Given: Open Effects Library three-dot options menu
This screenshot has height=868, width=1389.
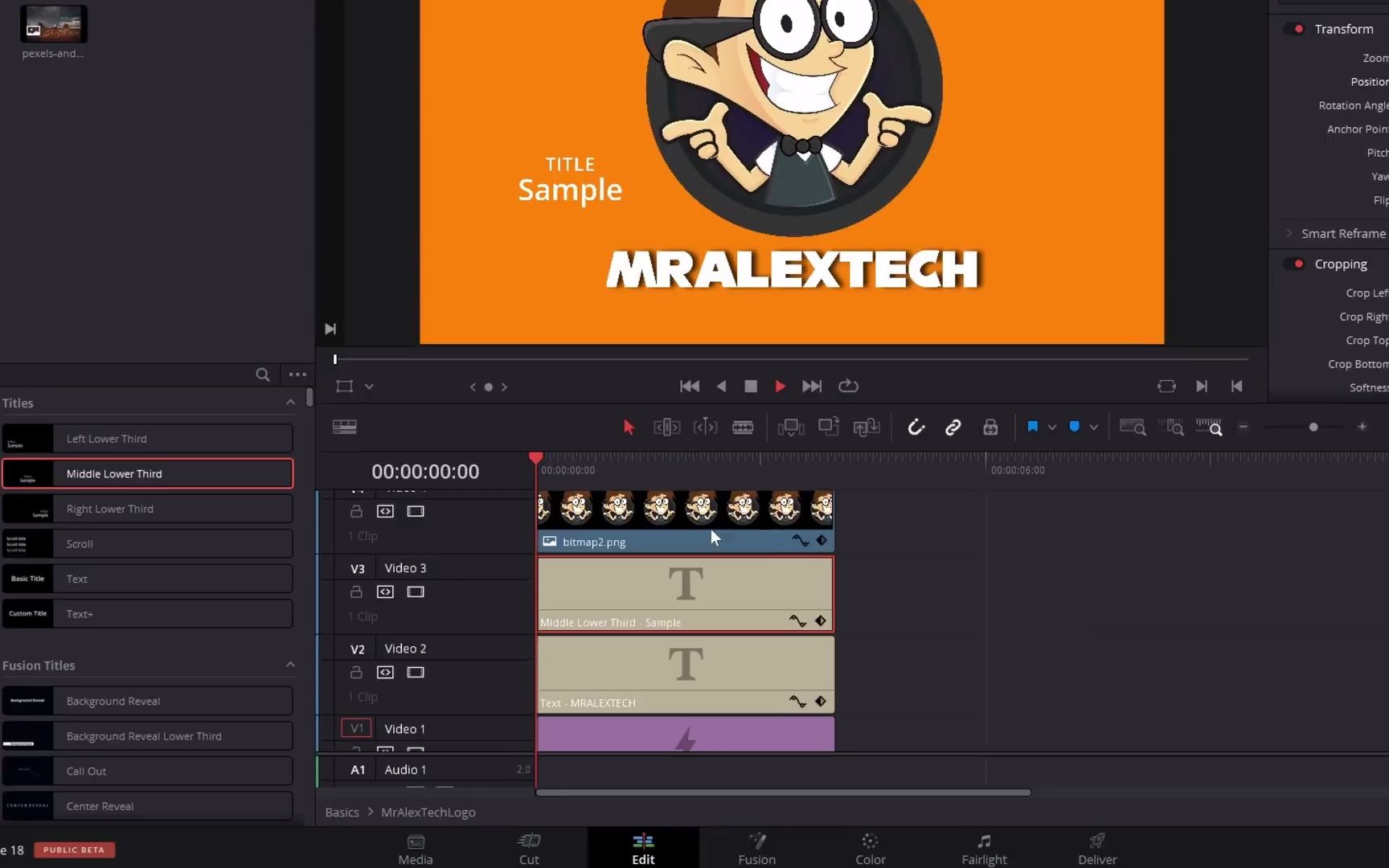Looking at the screenshot, I should point(297,375).
